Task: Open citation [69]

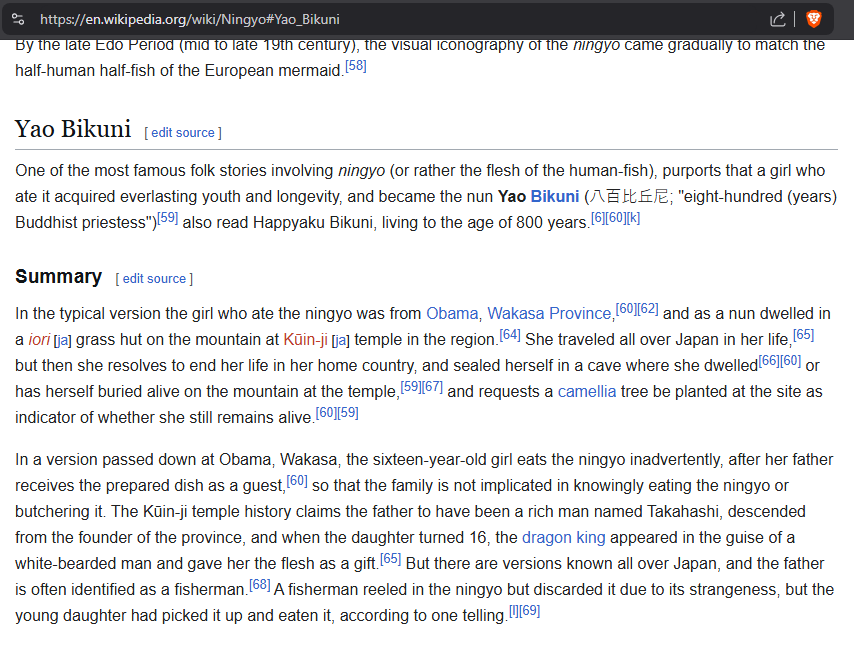Action: (x=530, y=611)
